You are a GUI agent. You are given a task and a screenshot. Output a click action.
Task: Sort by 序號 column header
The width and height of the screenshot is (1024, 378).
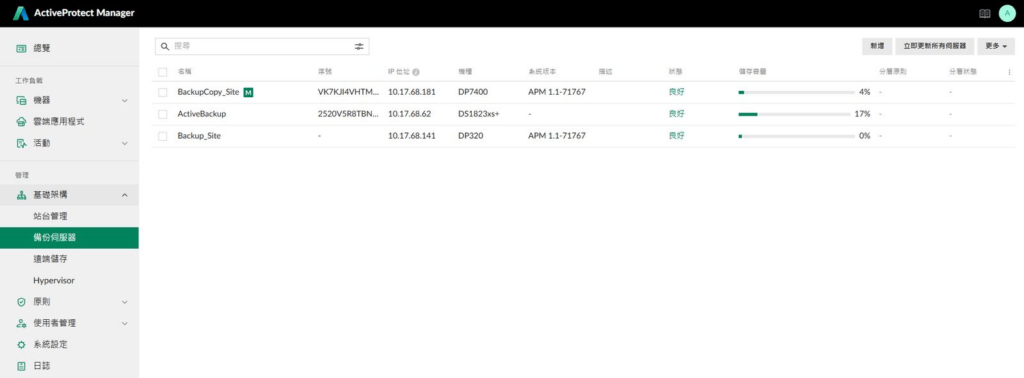click(x=325, y=72)
